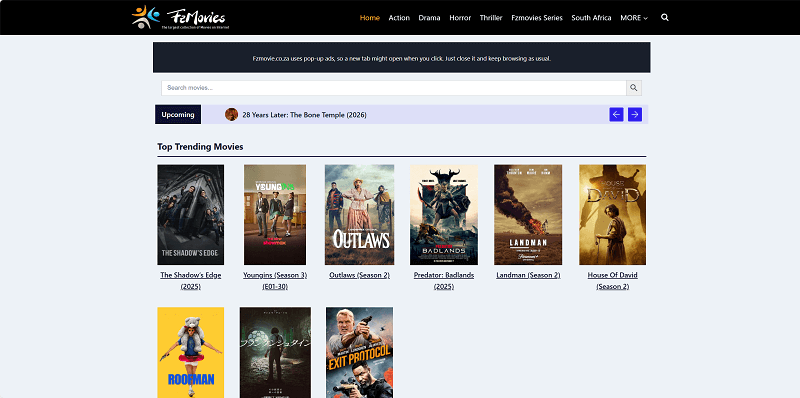Open the Action category
The width and height of the screenshot is (800, 398).
399,18
